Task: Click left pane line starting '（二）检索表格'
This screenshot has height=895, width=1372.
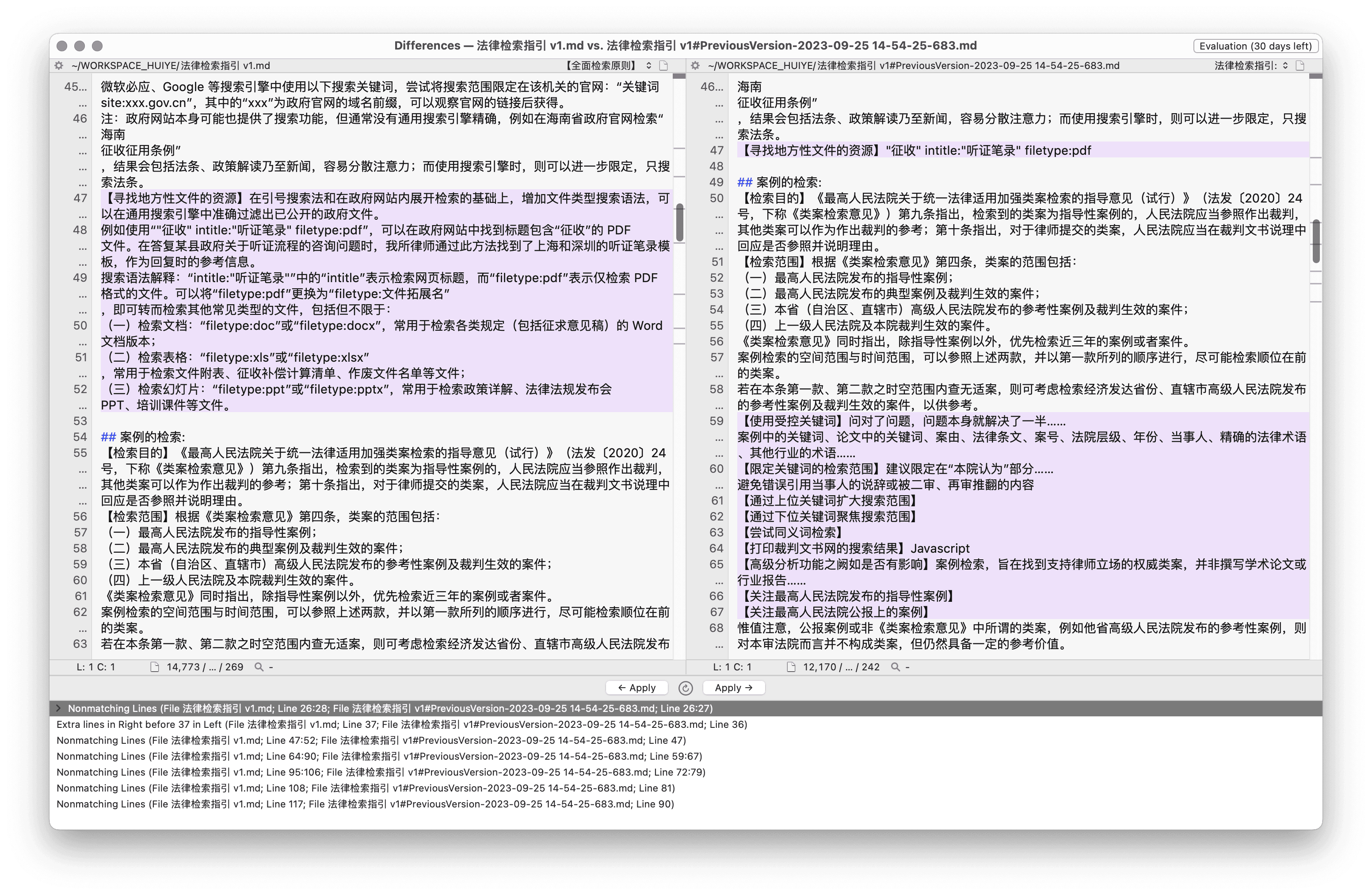Action: [235, 358]
